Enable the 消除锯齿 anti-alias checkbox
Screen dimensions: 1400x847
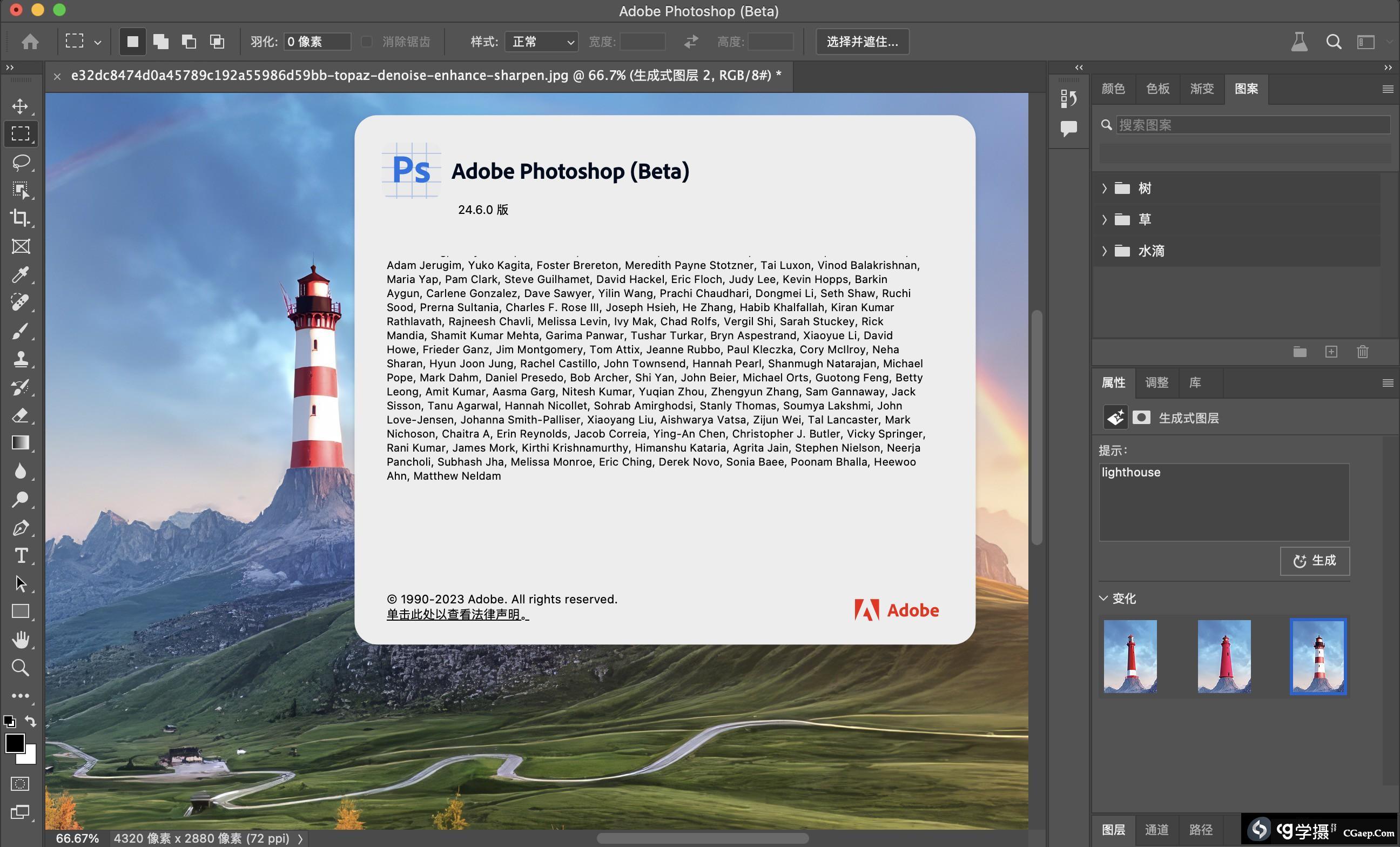click(367, 42)
